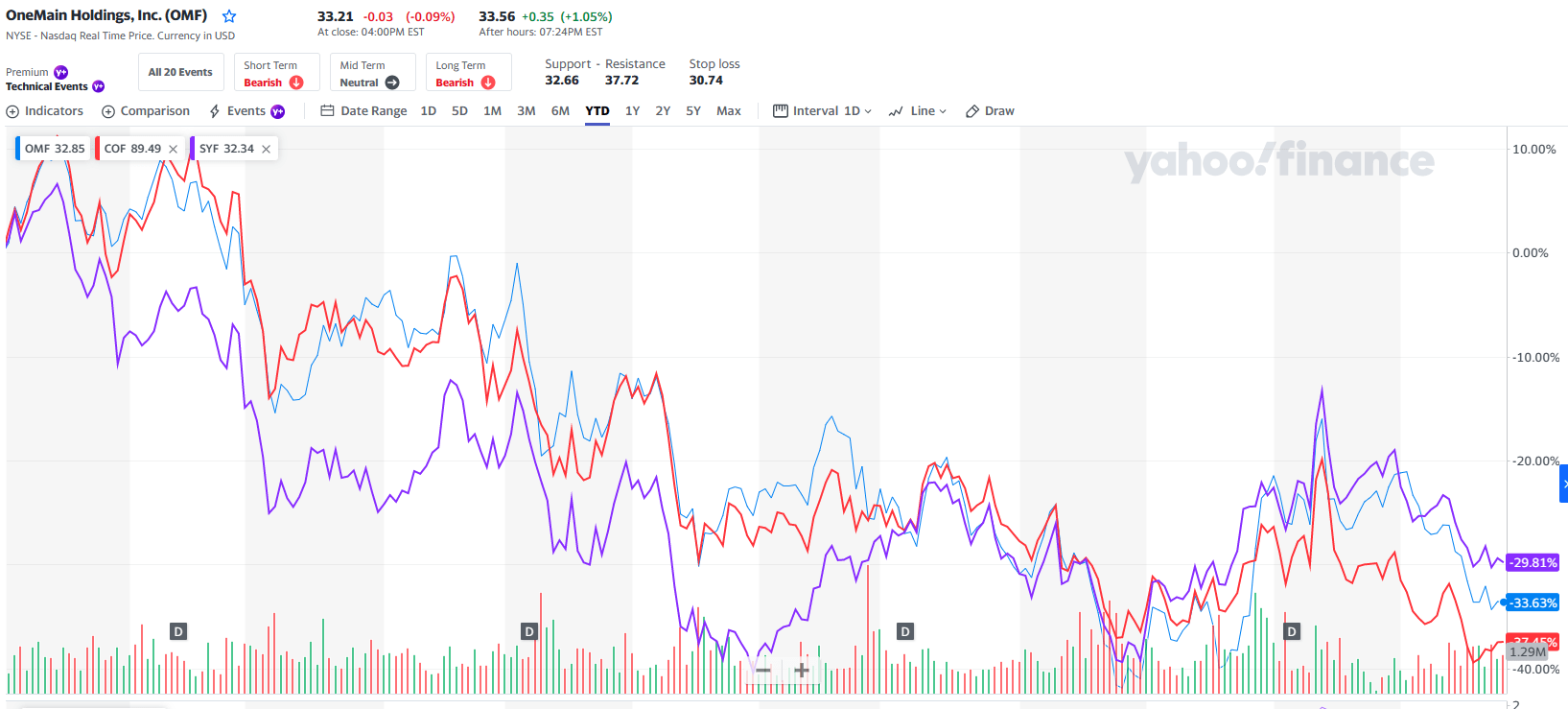
Task: Open the Mid Term Neutral card
Action: 372,72
